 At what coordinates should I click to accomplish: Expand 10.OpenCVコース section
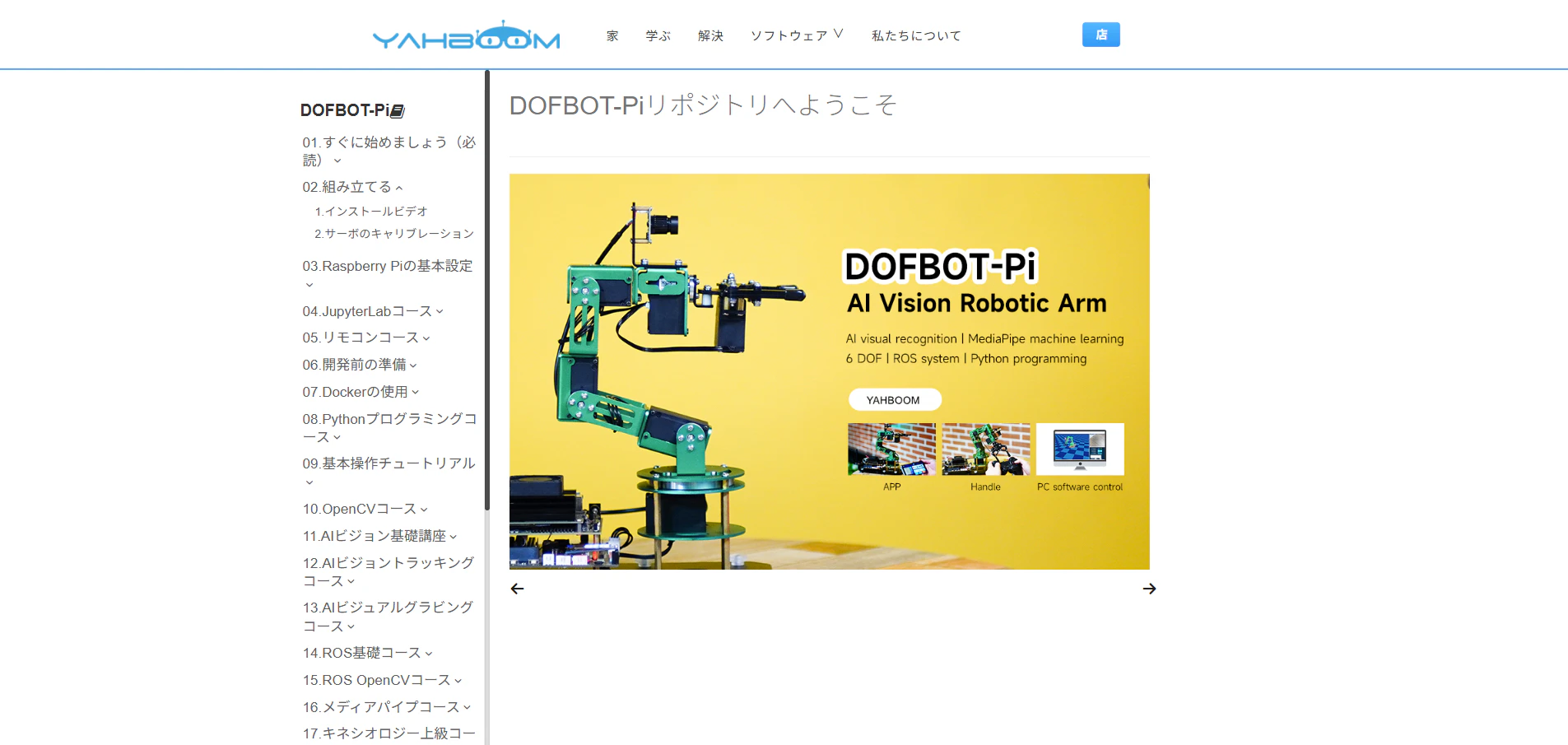tap(365, 509)
